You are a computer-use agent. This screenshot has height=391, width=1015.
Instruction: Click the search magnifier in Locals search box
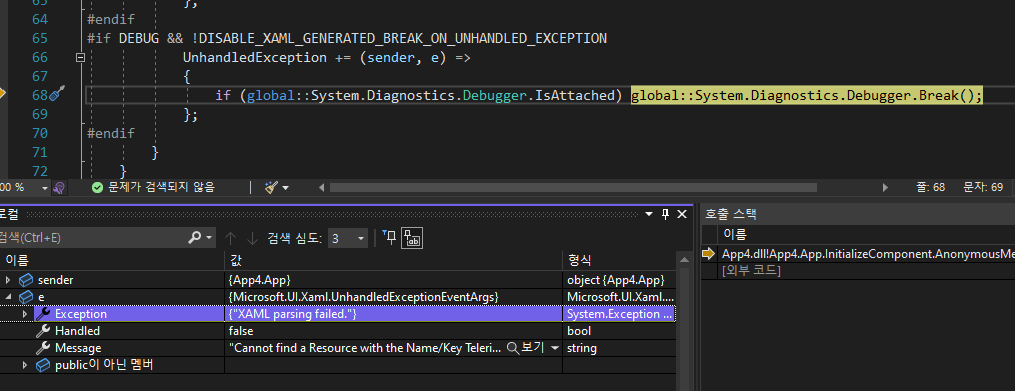coord(194,238)
